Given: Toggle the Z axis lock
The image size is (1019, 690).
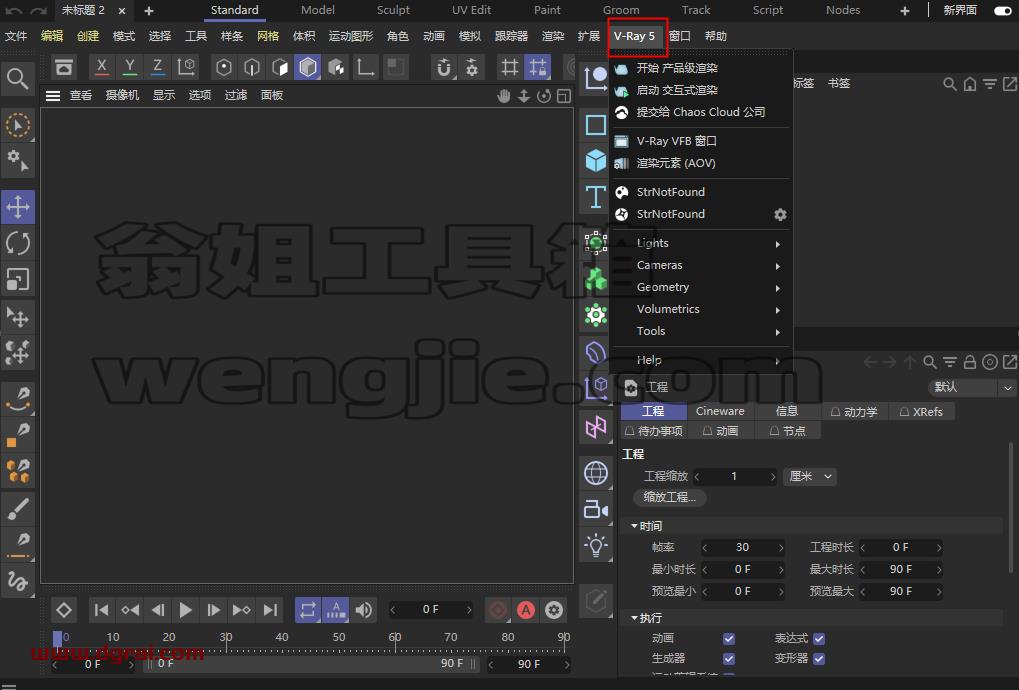Looking at the screenshot, I should 157,67.
